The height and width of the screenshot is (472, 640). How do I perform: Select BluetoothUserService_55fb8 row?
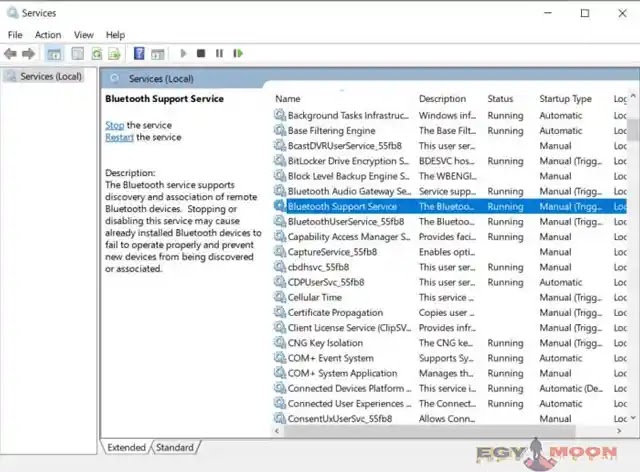tap(450, 221)
